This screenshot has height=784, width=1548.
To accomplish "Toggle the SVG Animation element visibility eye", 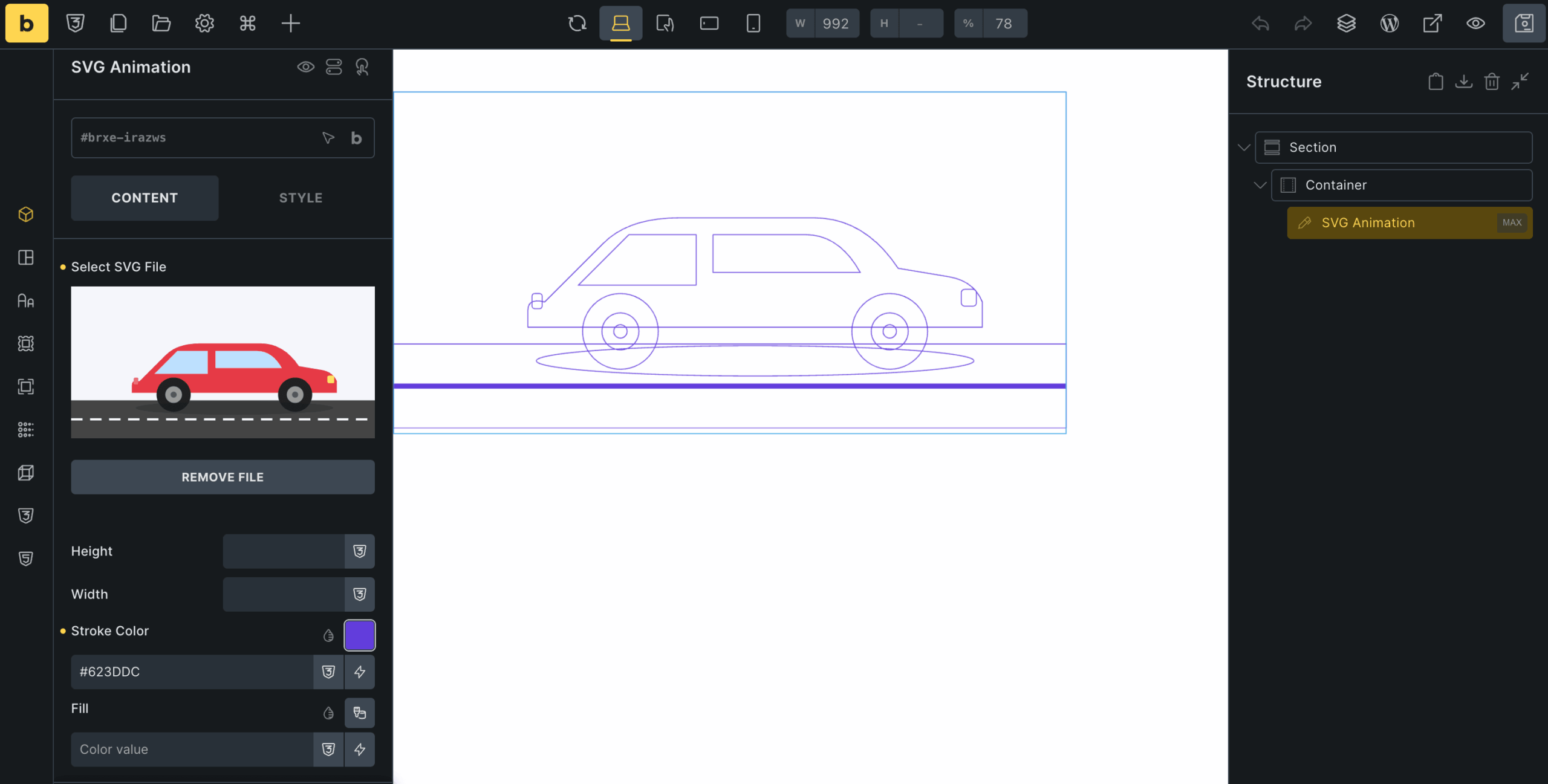I will pos(305,66).
